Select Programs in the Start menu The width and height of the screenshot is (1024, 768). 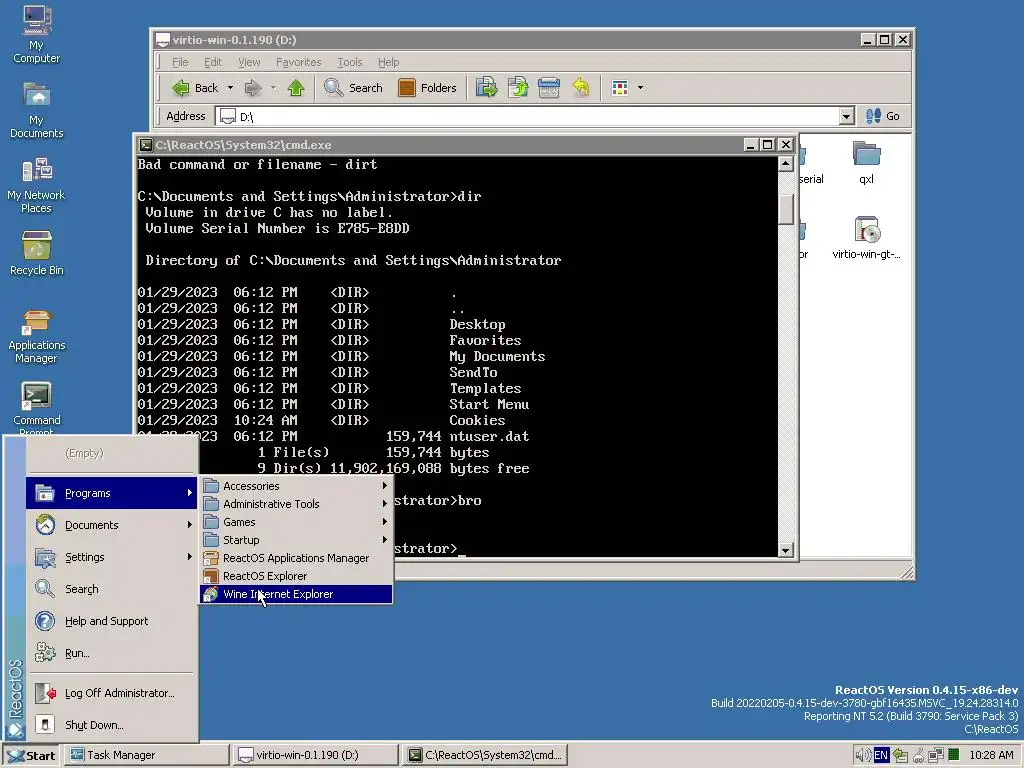pos(111,493)
